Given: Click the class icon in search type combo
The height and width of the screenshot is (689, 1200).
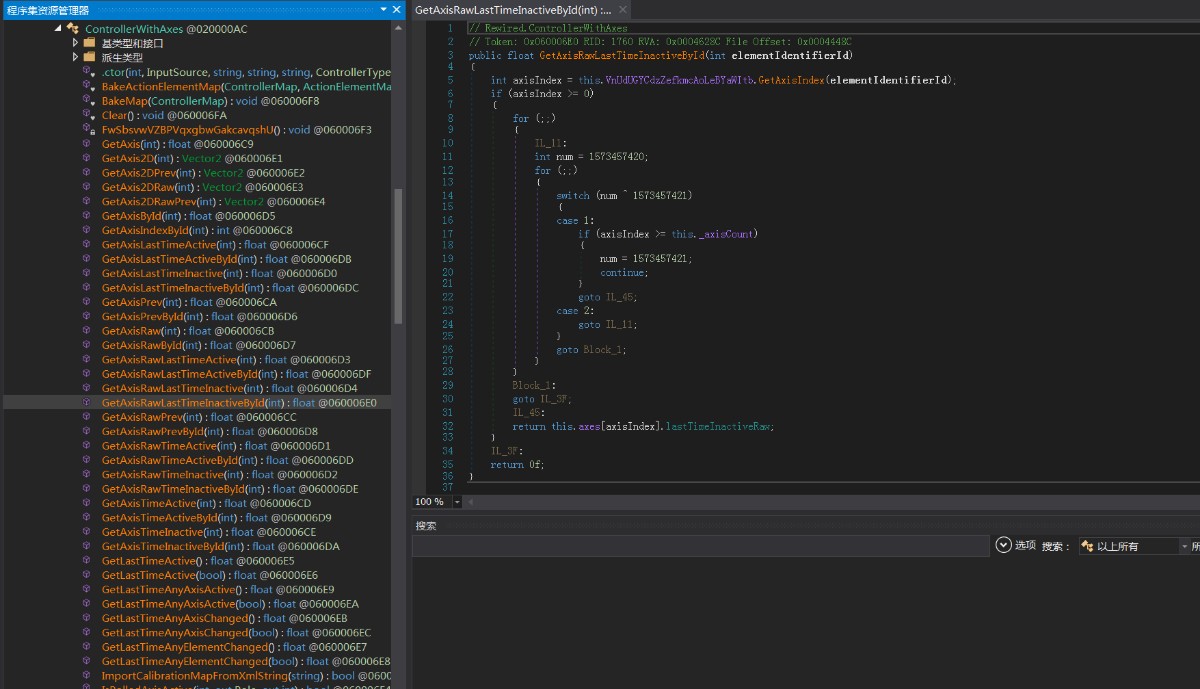Looking at the screenshot, I should [1087, 546].
